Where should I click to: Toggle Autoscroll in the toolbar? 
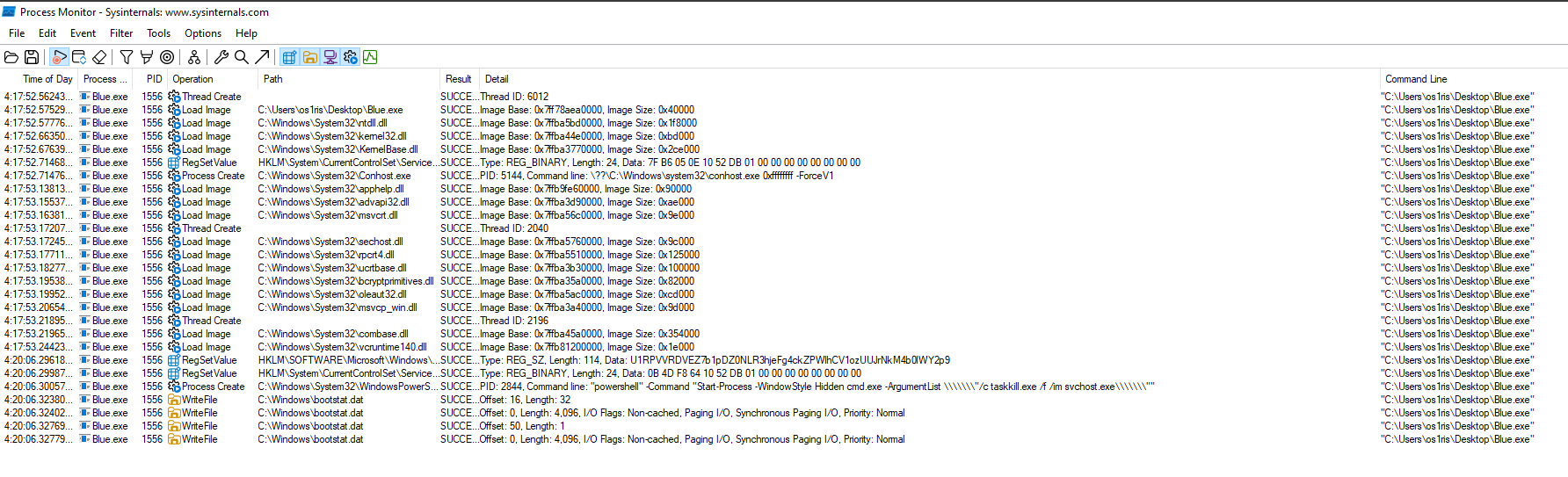click(79, 57)
